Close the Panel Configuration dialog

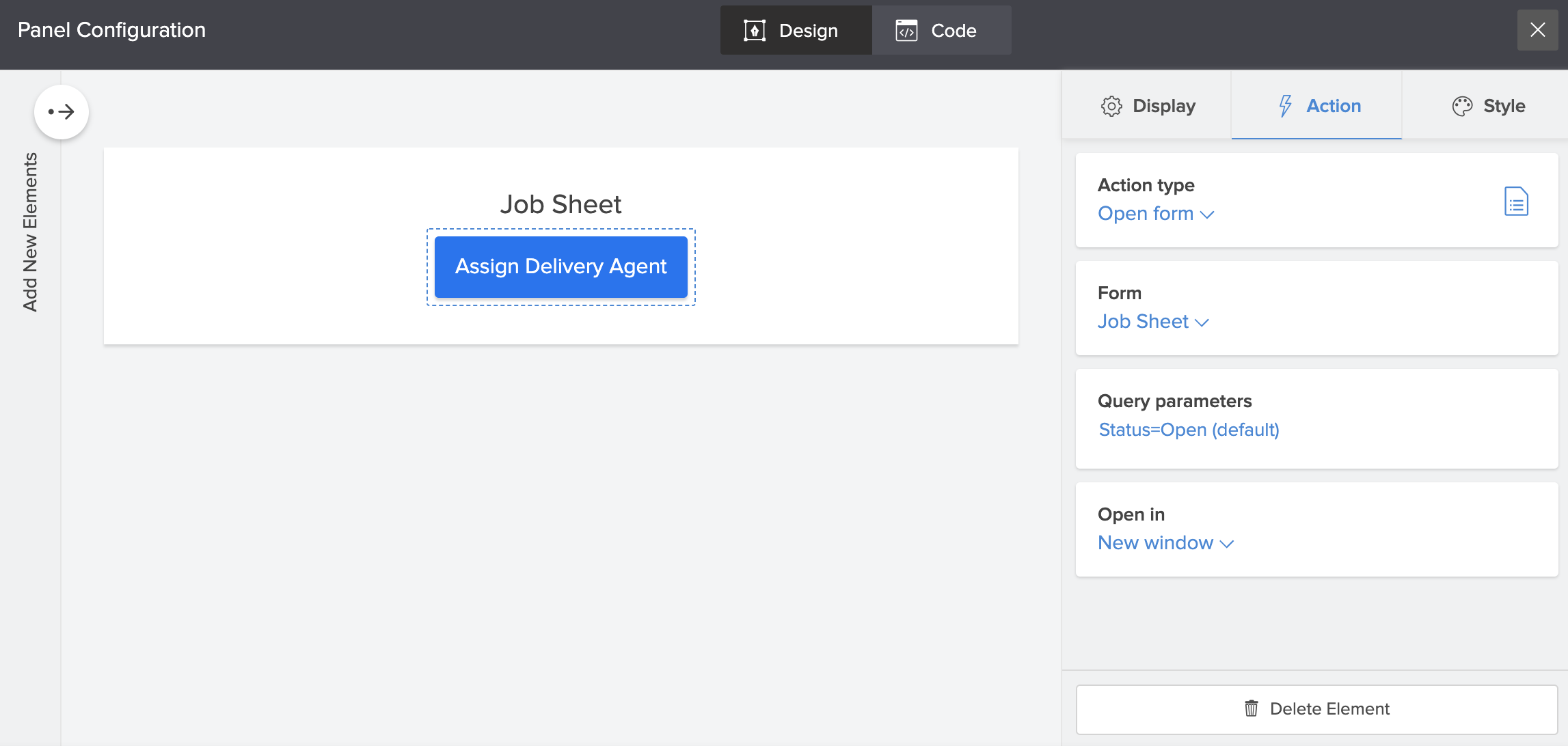pos(1537,30)
